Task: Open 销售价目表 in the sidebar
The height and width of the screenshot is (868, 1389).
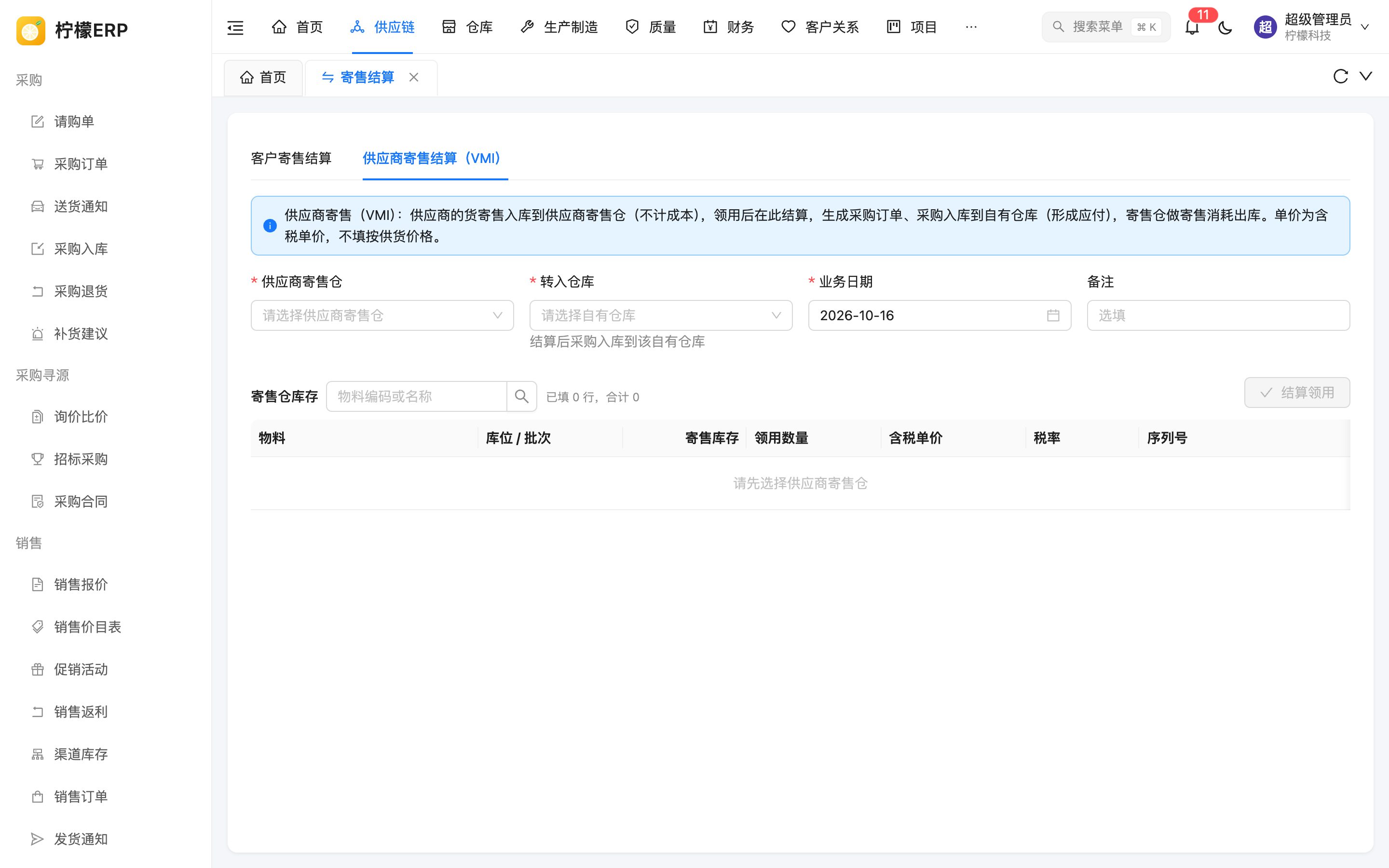Action: point(106,627)
